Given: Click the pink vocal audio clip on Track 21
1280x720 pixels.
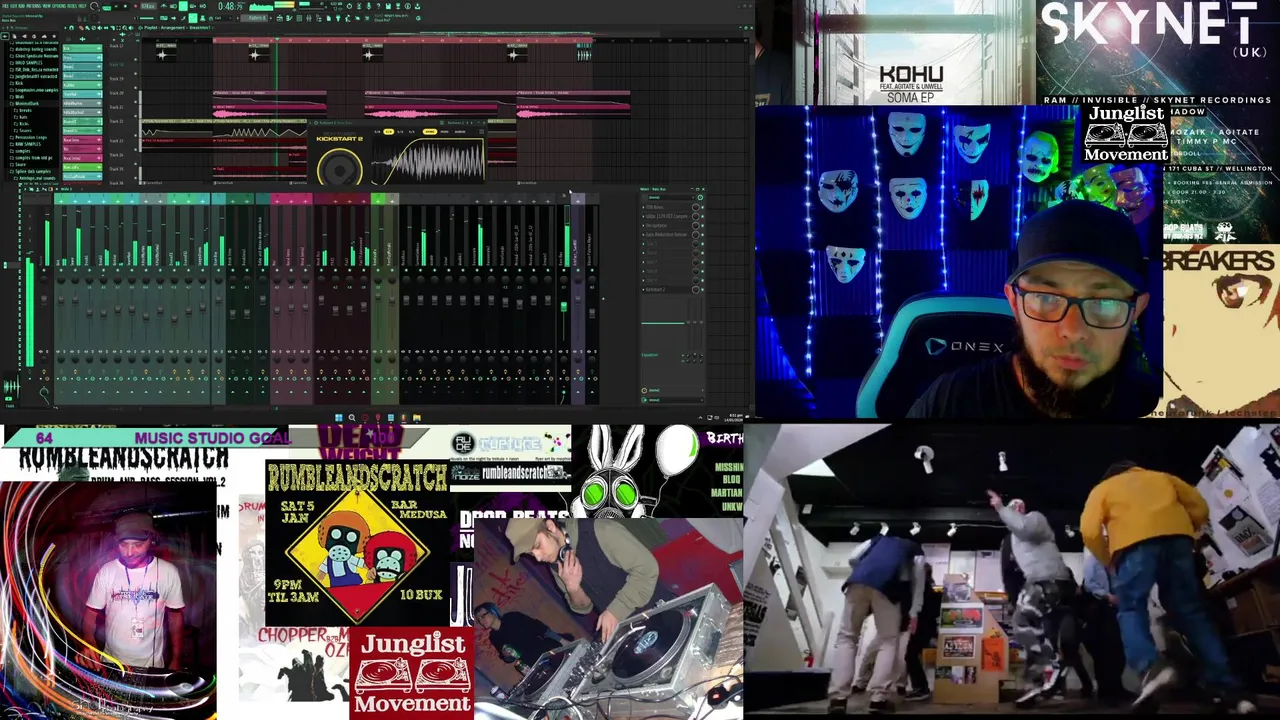Looking at the screenshot, I should 270,113.
